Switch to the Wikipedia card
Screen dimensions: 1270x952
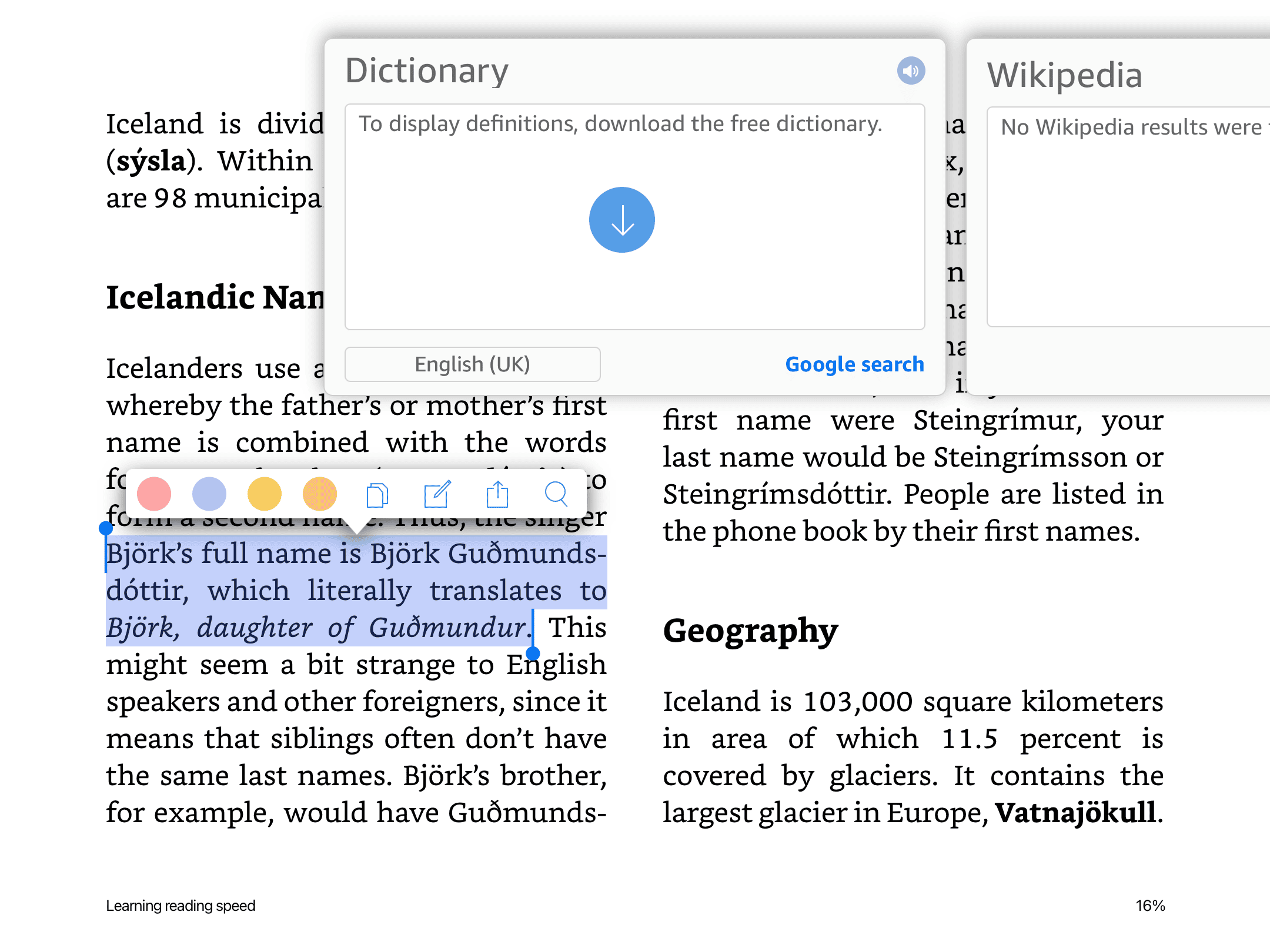(x=1064, y=76)
